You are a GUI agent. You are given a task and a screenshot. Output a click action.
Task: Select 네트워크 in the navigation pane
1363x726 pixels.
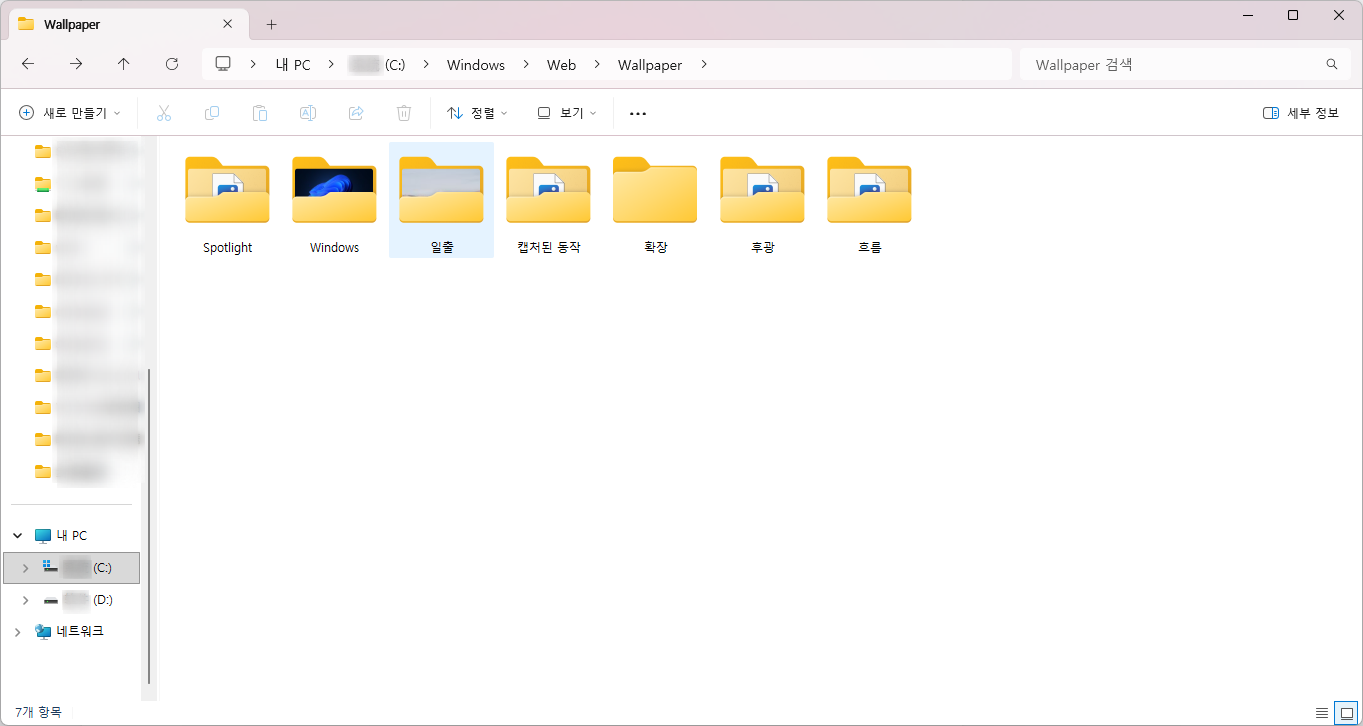(72, 632)
